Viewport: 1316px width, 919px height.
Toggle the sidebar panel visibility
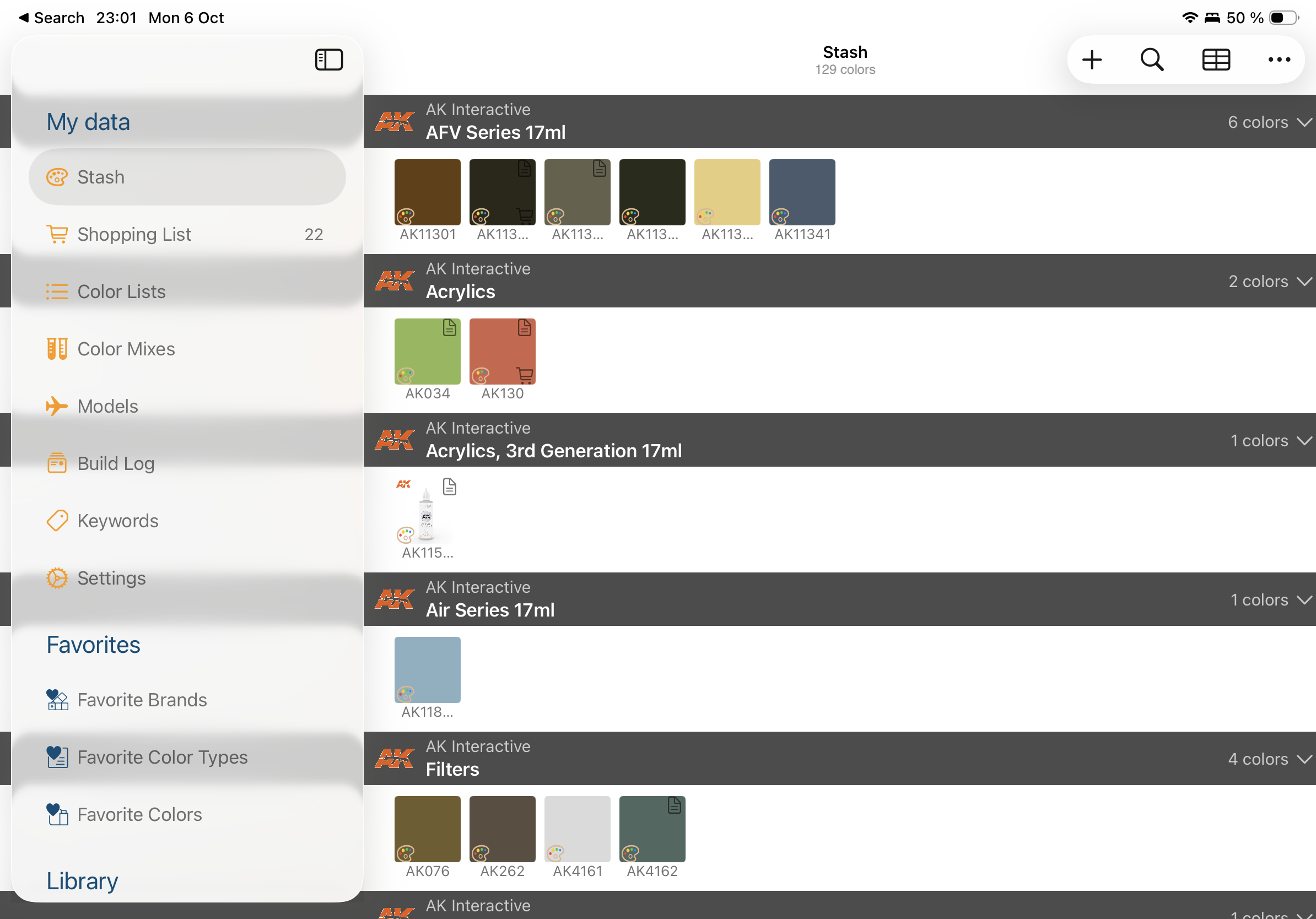[x=329, y=60]
